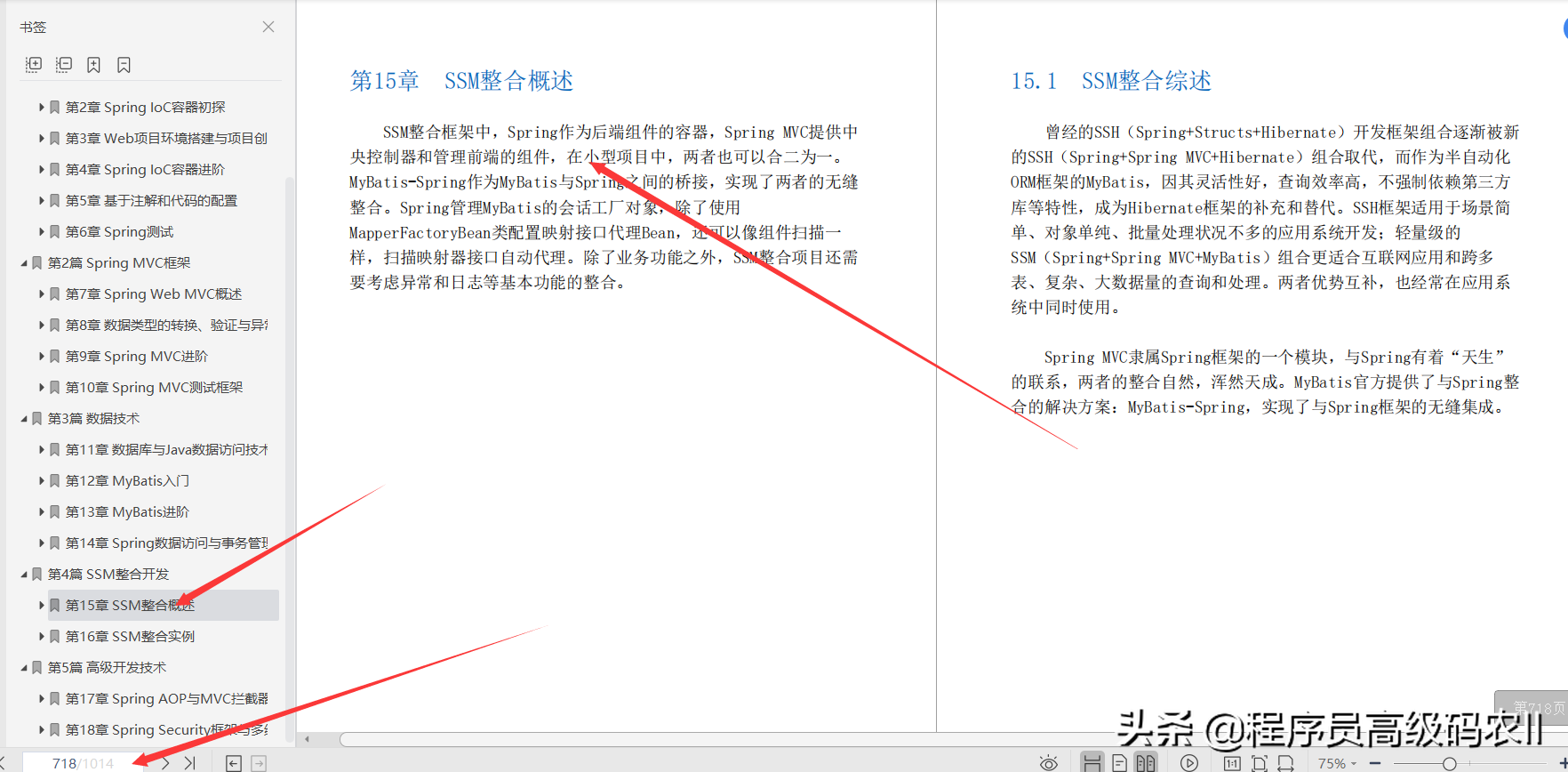Screen dimensions: 1568x772
Task: Click heading 第15章 SSM整合概述 in document
Action: pyautogui.click(x=461, y=81)
